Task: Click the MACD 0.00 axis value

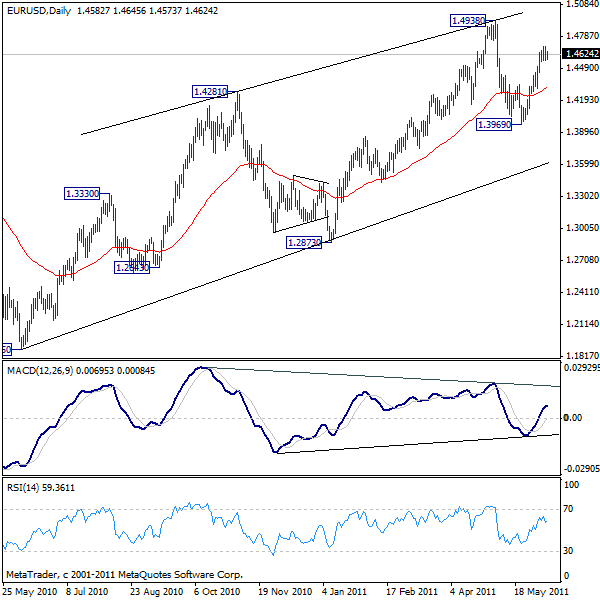Action: click(x=574, y=417)
